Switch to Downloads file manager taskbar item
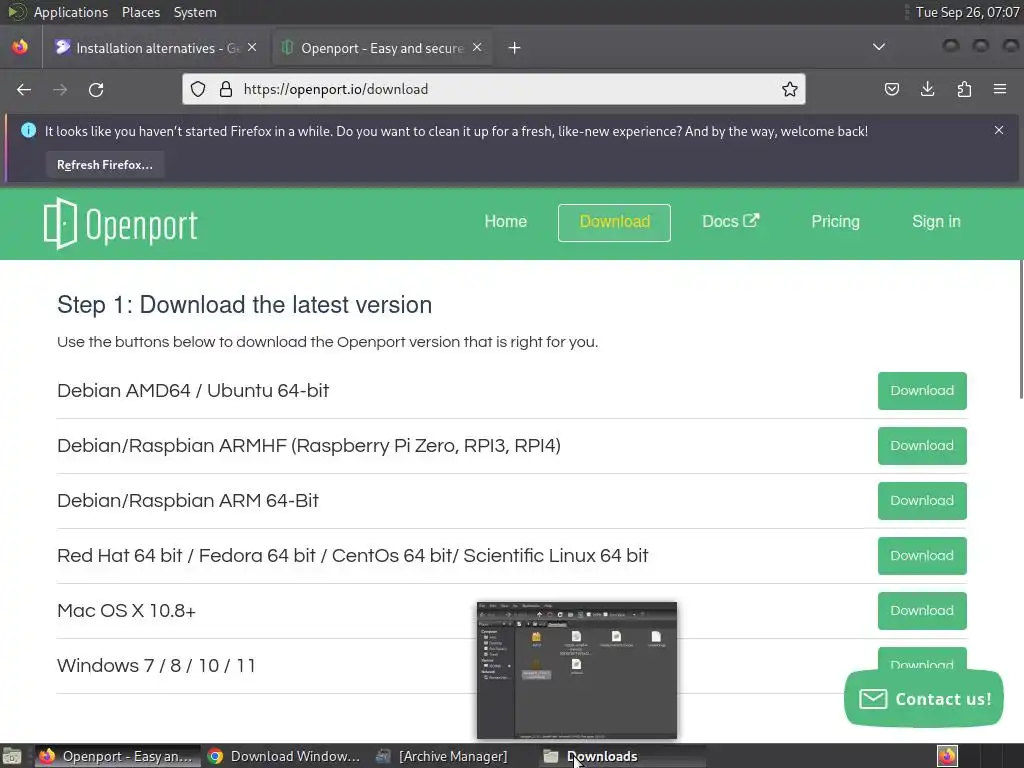 click(x=622, y=756)
